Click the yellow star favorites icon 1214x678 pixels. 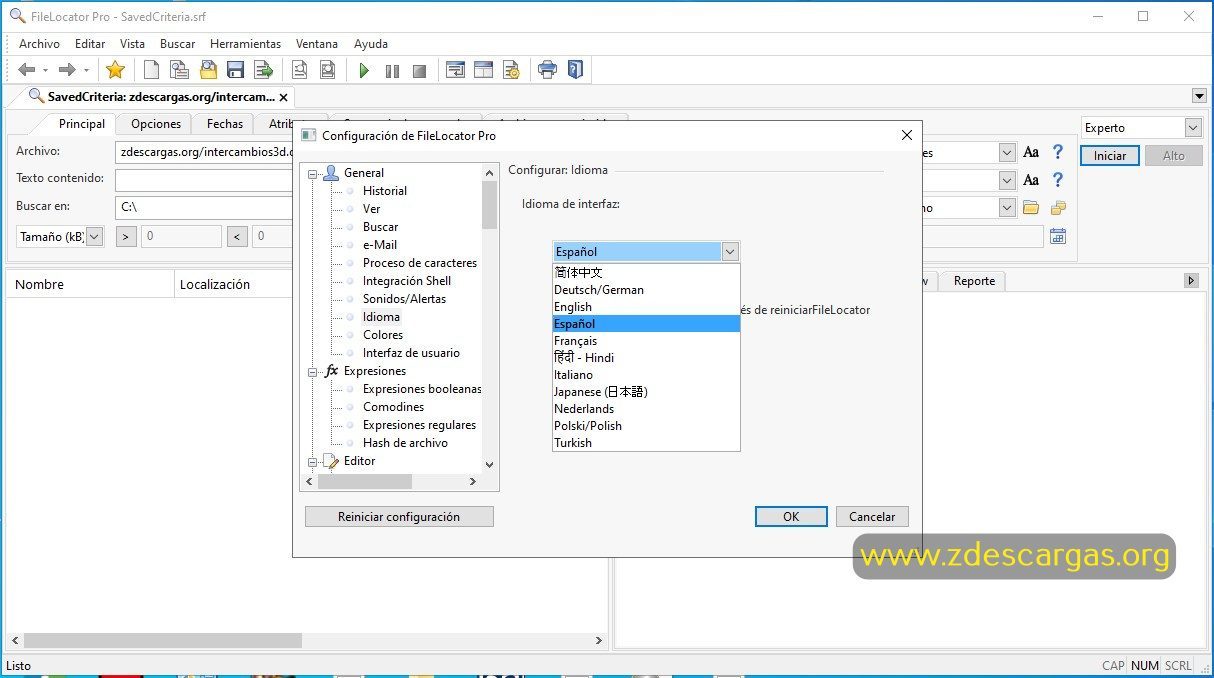116,70
